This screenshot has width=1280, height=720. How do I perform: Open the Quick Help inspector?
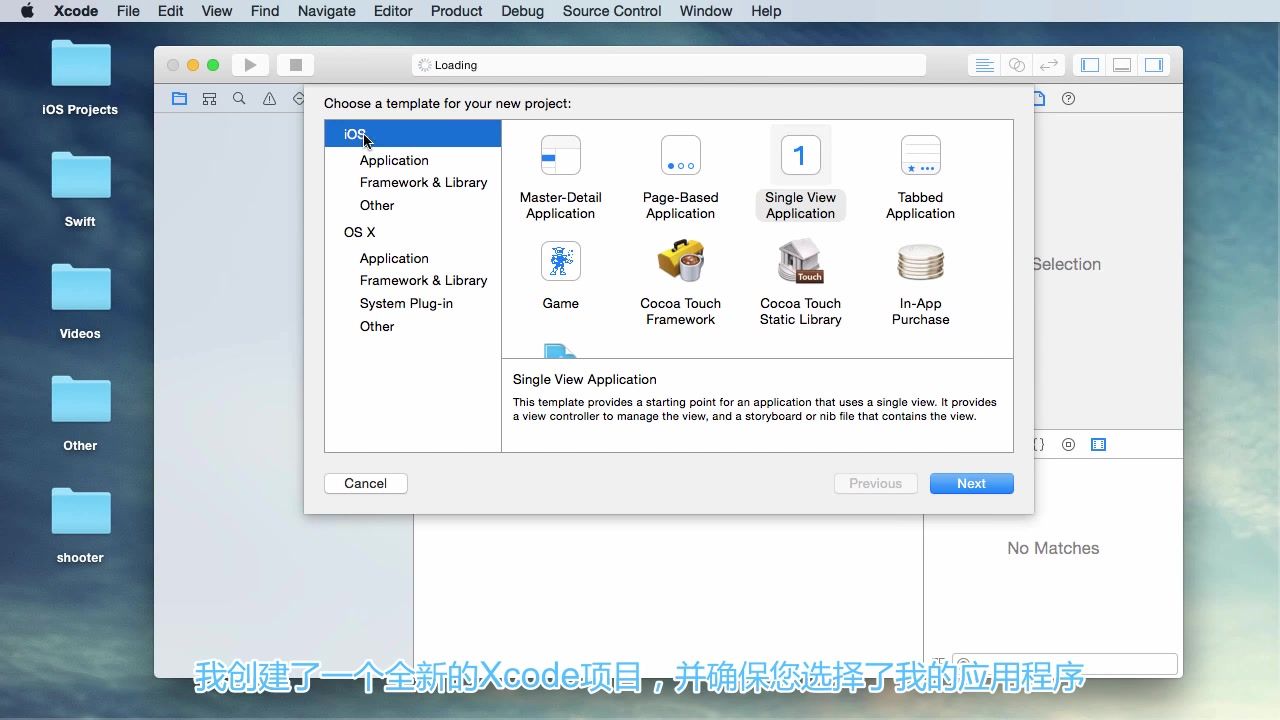[1068, 99]
